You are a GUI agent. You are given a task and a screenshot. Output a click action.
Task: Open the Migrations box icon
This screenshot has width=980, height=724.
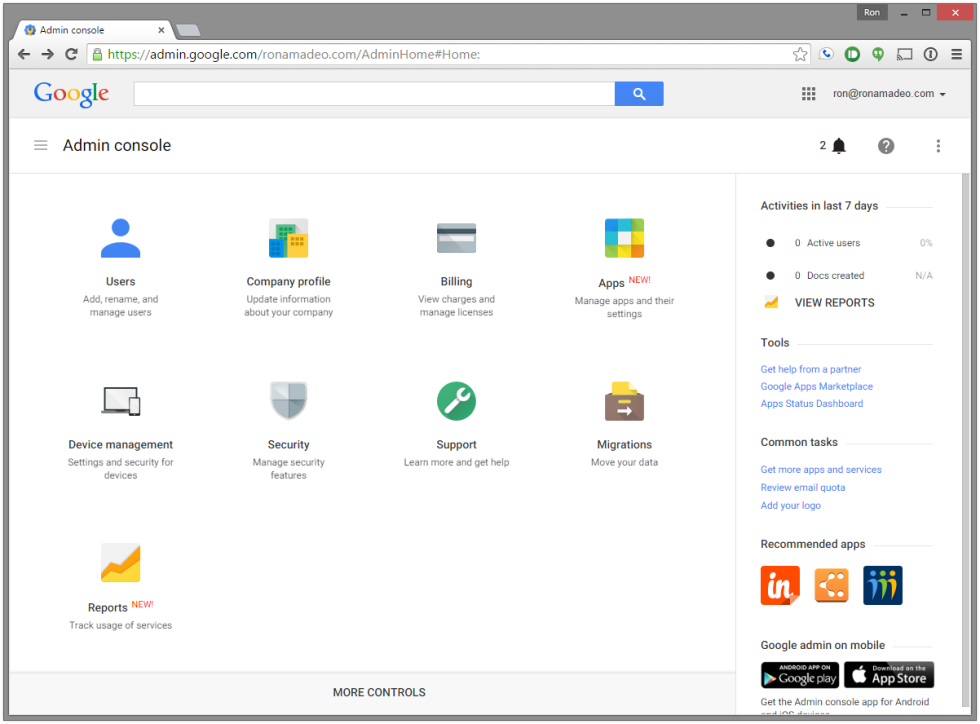[x=624, y=401]
